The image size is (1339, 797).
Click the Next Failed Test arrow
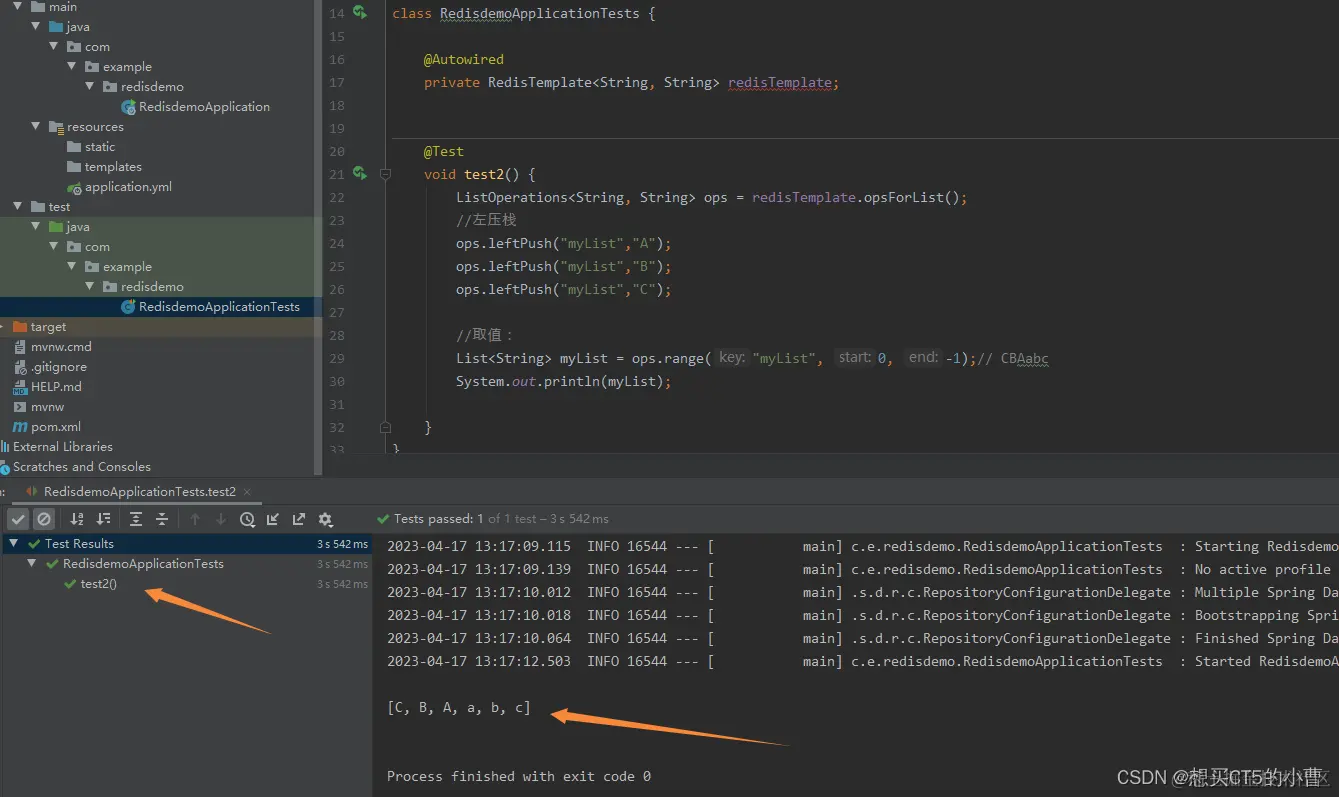click(x=221, y=519)
